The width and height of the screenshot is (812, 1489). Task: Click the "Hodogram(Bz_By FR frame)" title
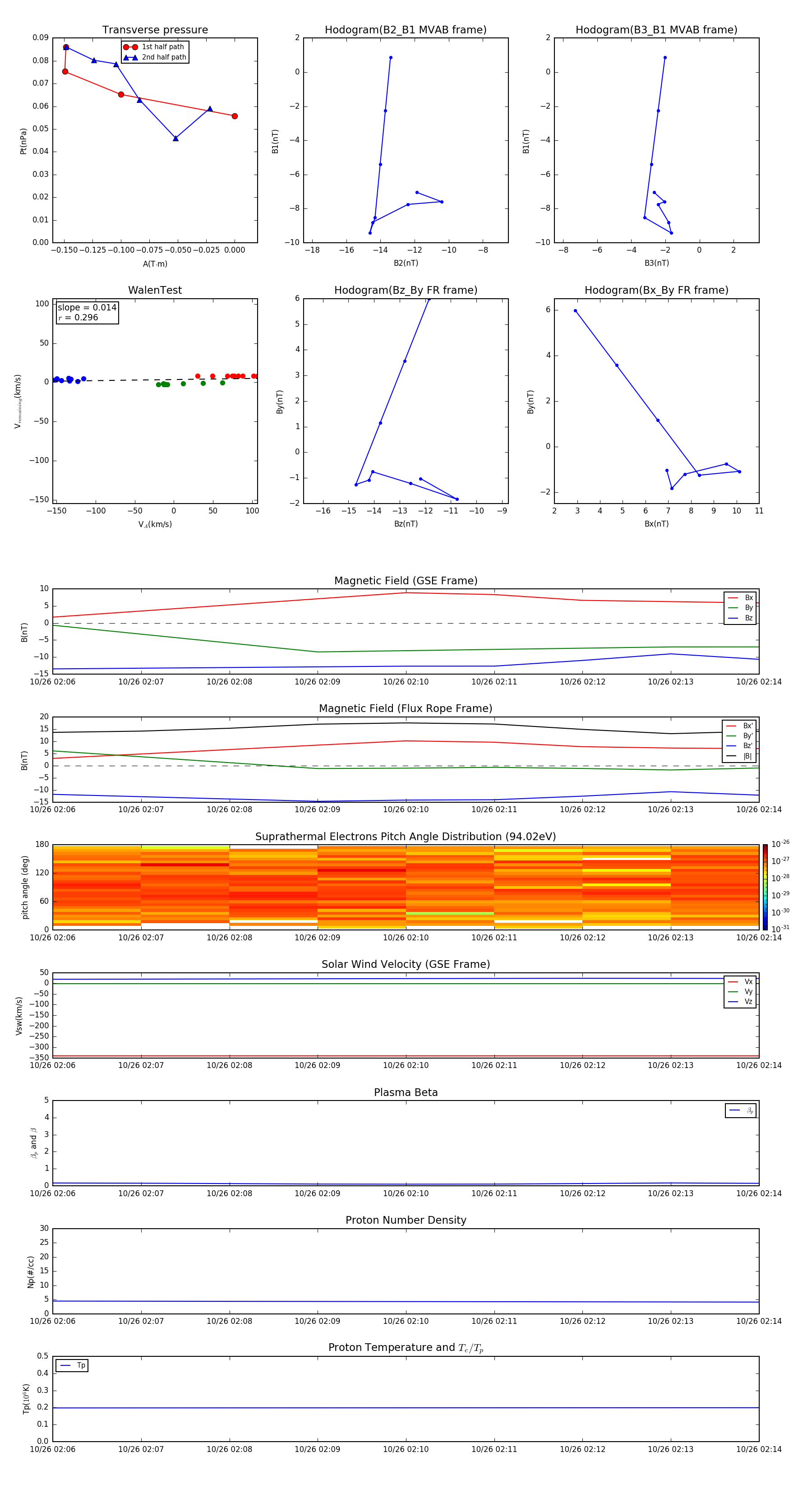point(406,290)
